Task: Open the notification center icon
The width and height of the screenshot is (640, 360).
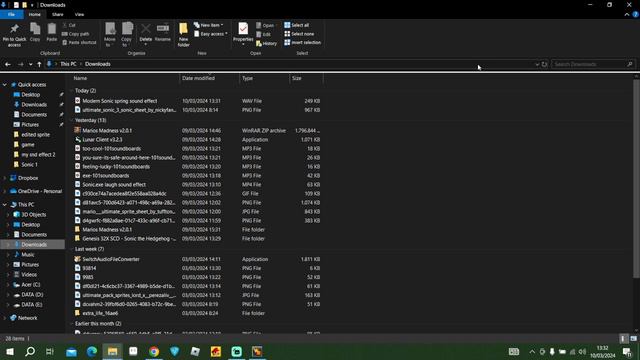Action: click(x=628, y=351)
